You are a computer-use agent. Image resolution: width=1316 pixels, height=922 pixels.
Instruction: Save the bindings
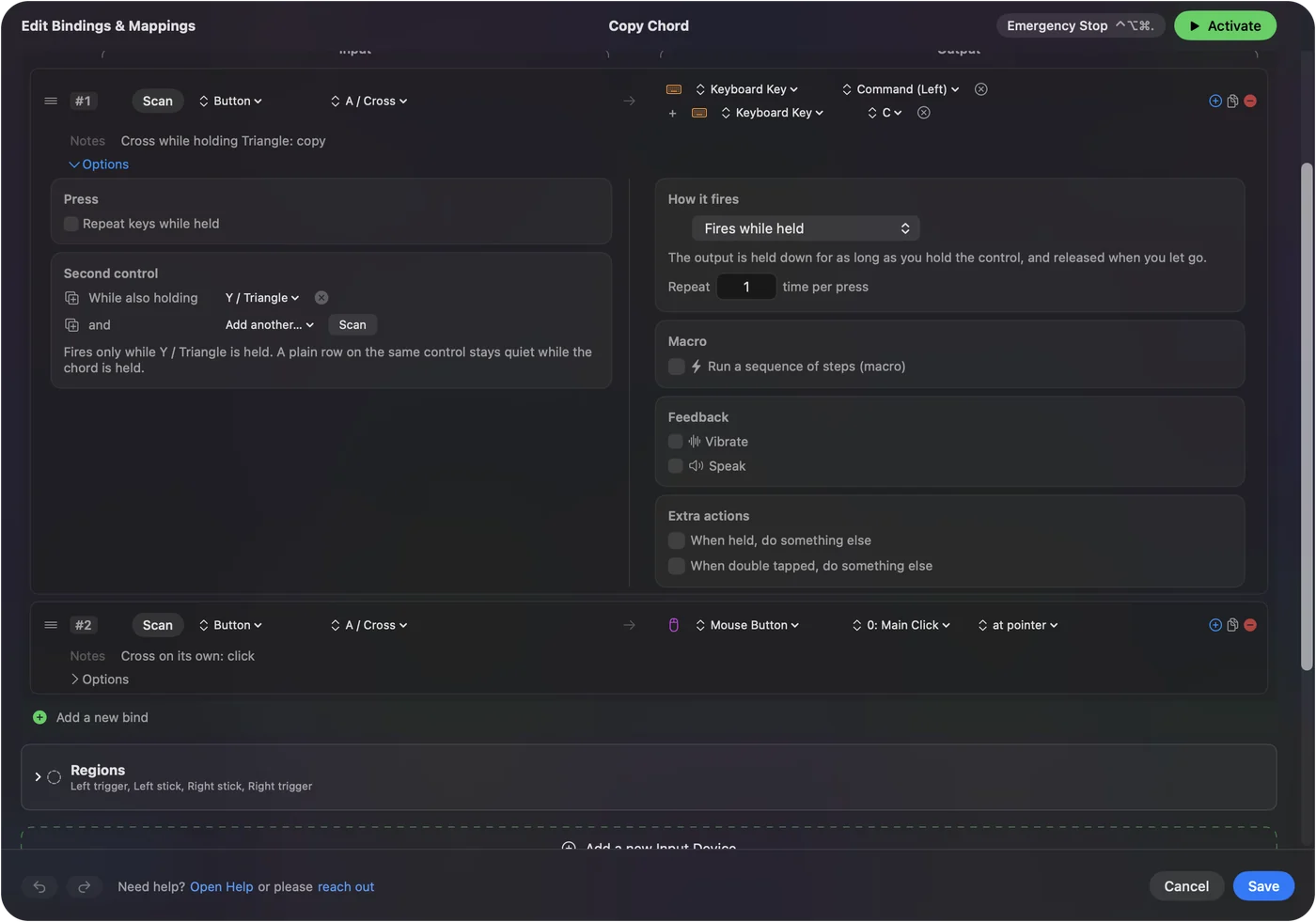pyautogui.click(x=1263, y=886)
